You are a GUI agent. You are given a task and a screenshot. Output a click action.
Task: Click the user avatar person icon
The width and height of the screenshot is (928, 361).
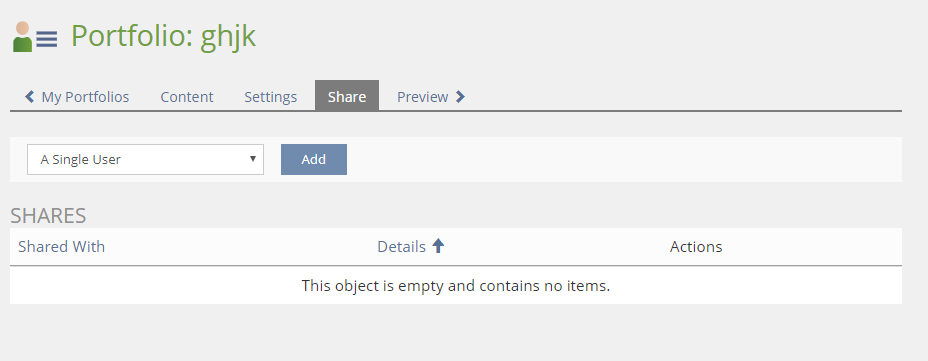22,37
